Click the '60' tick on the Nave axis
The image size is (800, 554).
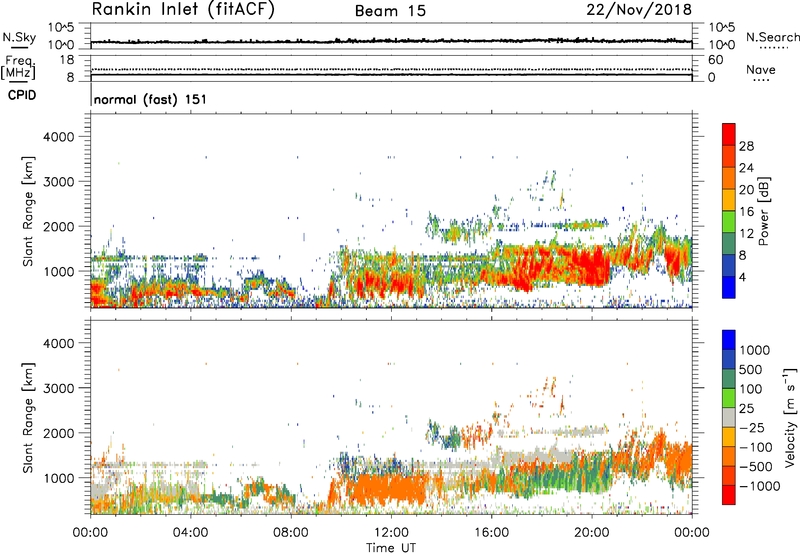[x=716, y=60]
